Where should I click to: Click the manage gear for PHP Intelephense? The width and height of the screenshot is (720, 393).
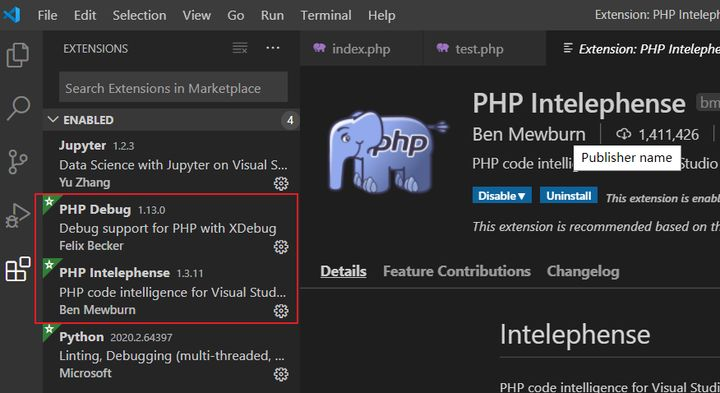coord(281,311)
